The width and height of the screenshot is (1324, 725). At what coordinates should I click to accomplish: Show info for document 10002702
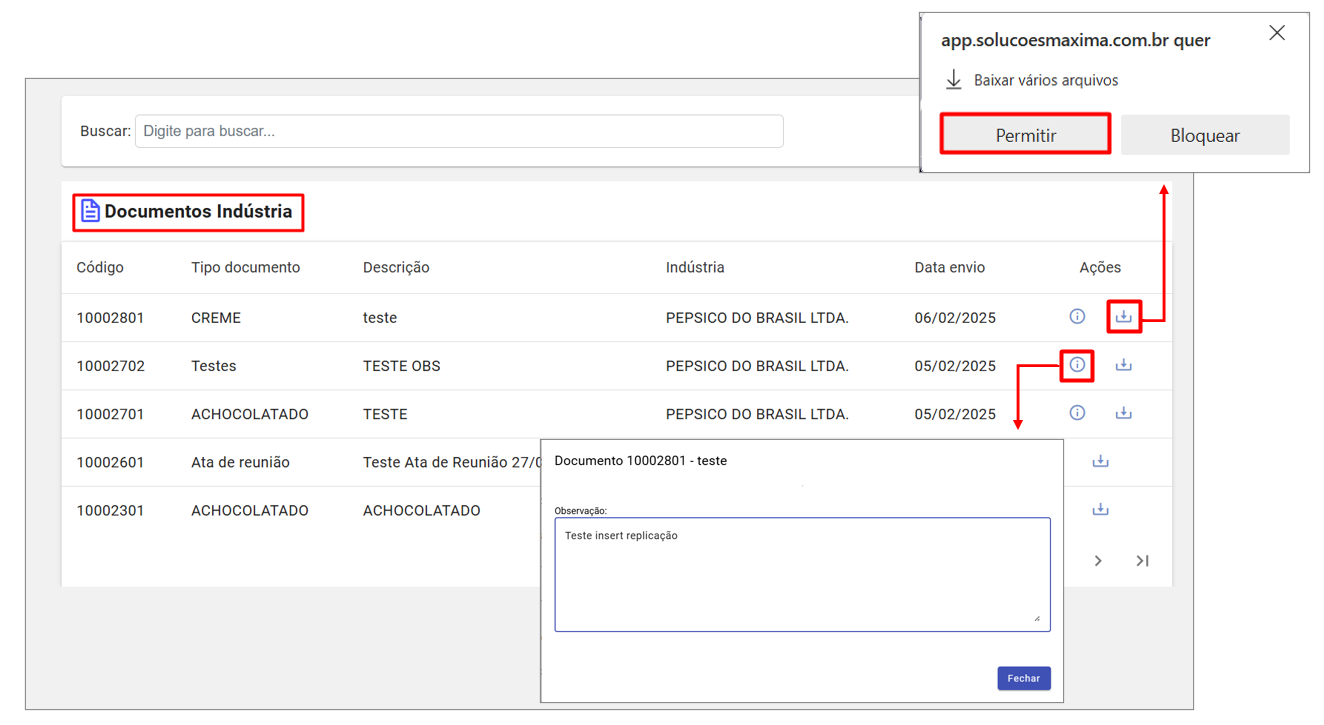coord(1077,365)
